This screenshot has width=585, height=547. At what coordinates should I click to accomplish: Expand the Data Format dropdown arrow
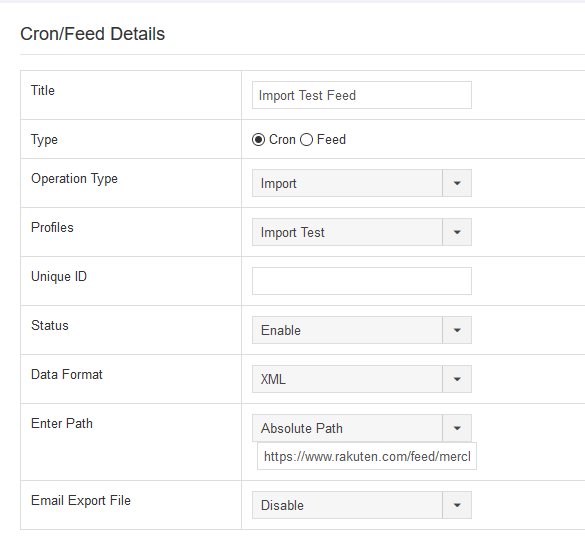point(457,379)
